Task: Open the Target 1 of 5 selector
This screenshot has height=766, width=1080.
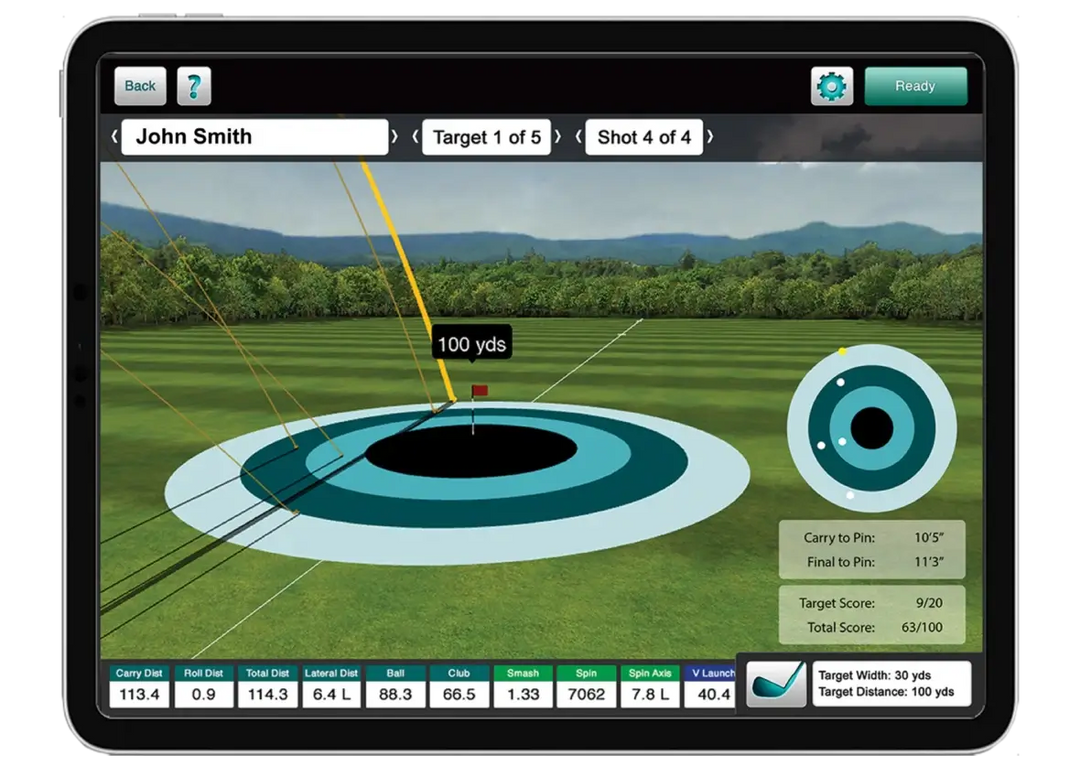Action: click(x=486, y=137)
